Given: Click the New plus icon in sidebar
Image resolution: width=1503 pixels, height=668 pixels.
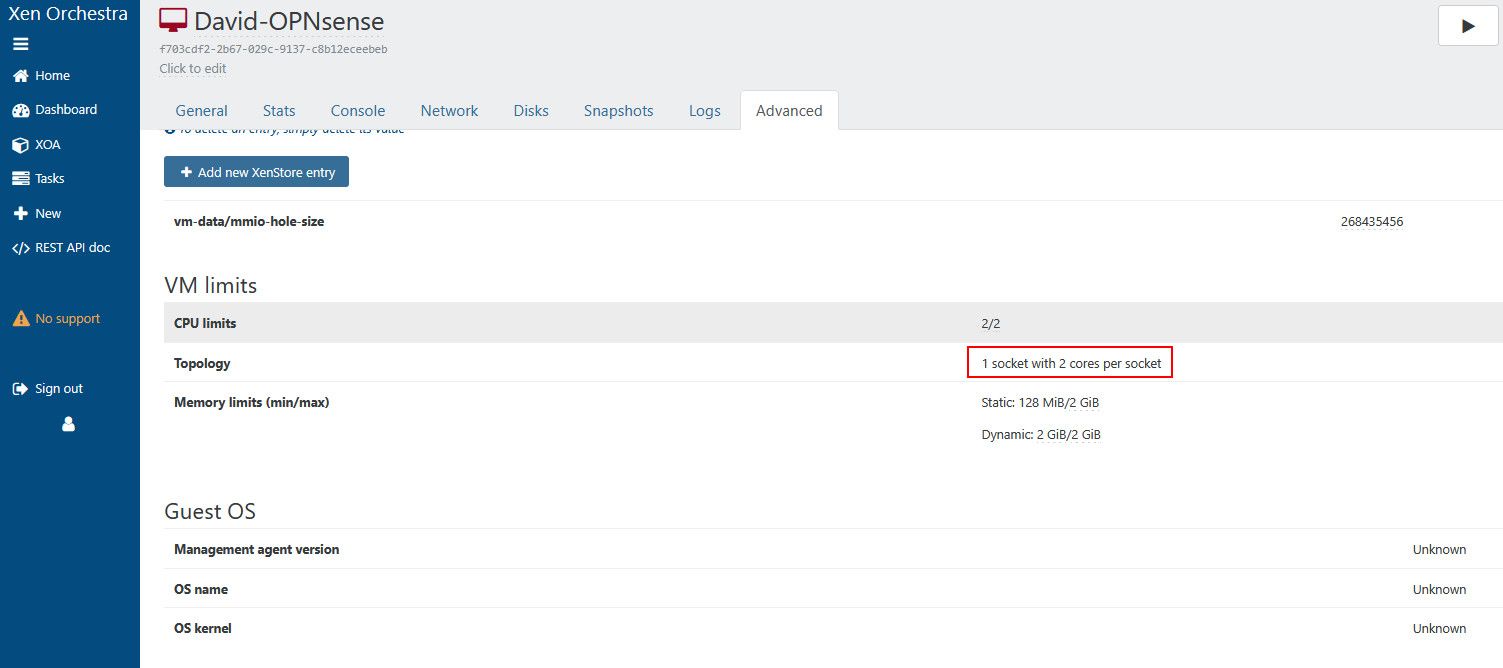Looking at the screenshot, I should (20, 214).
